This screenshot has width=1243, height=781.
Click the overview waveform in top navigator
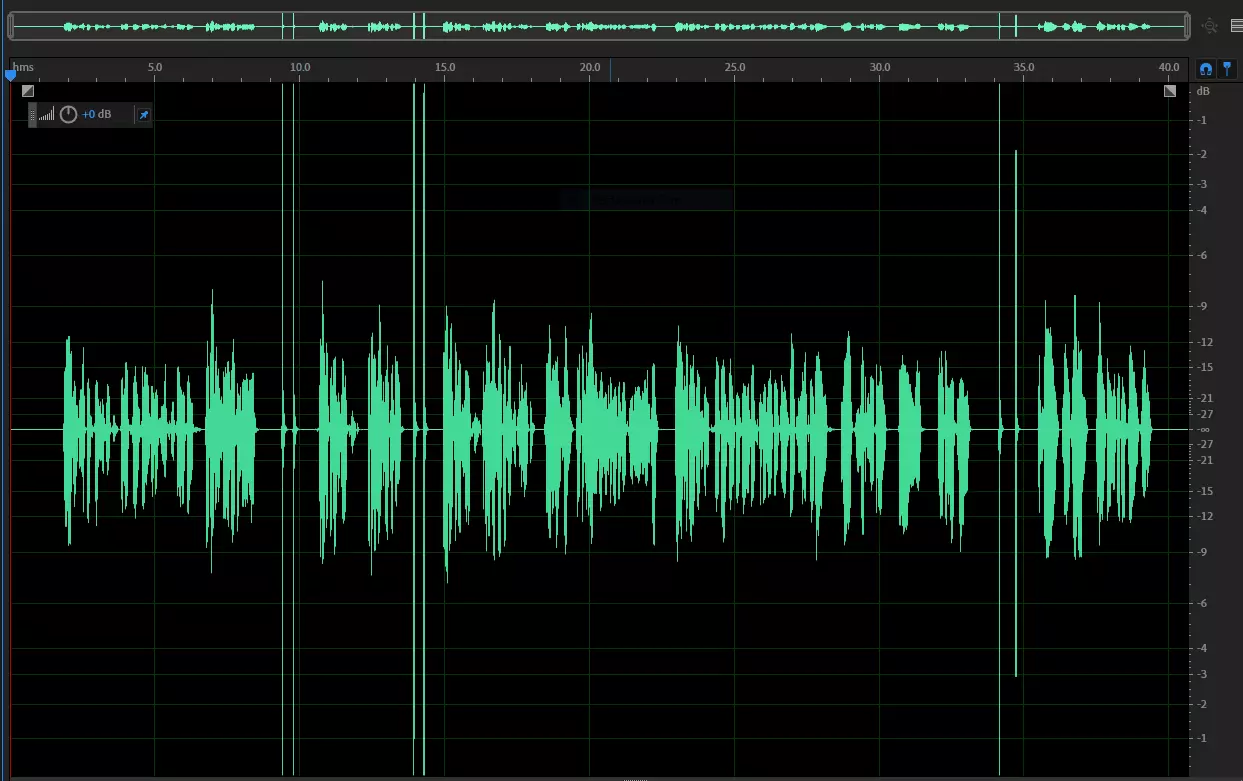click(600, 26)
